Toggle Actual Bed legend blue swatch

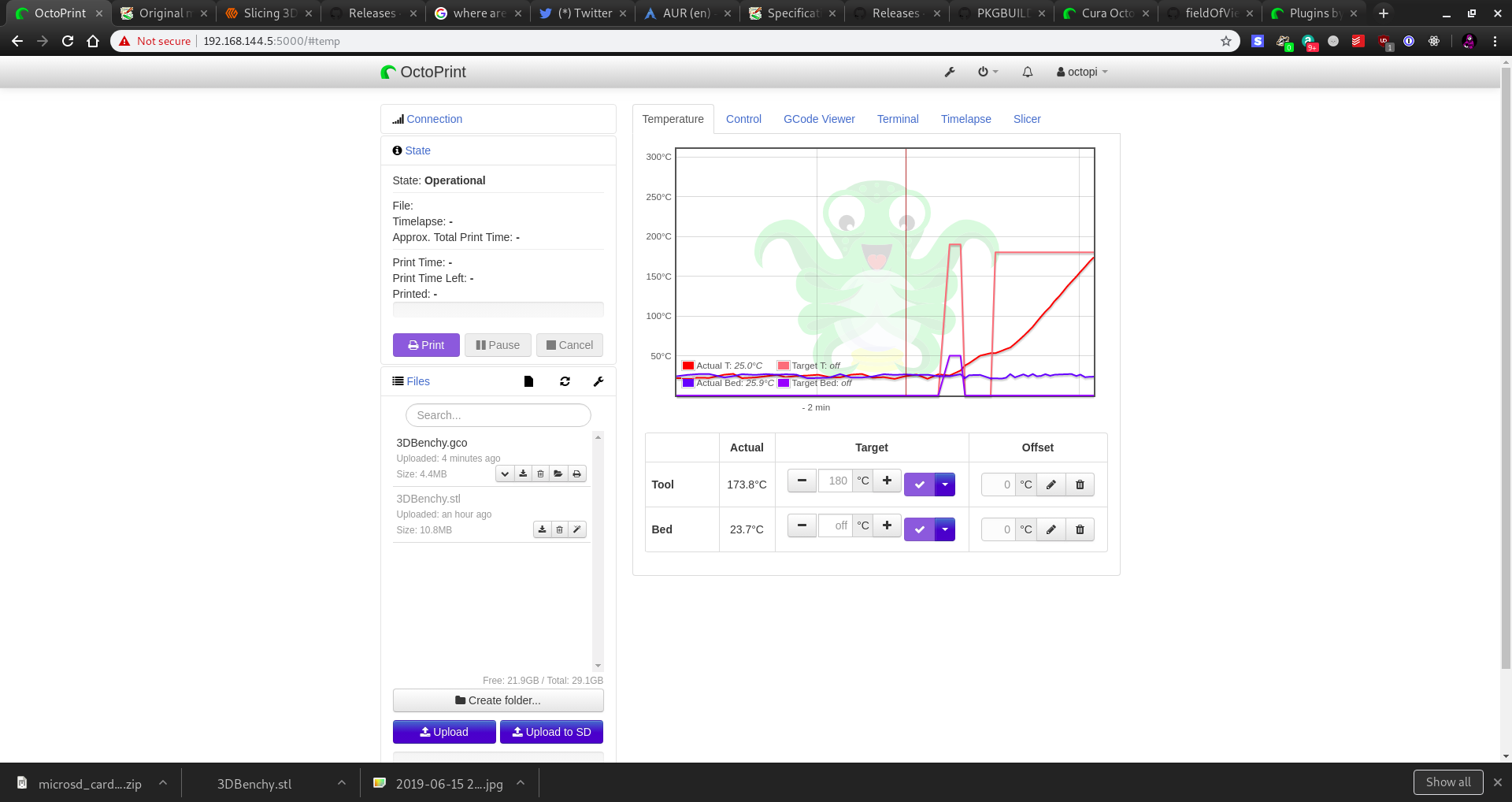688,383
